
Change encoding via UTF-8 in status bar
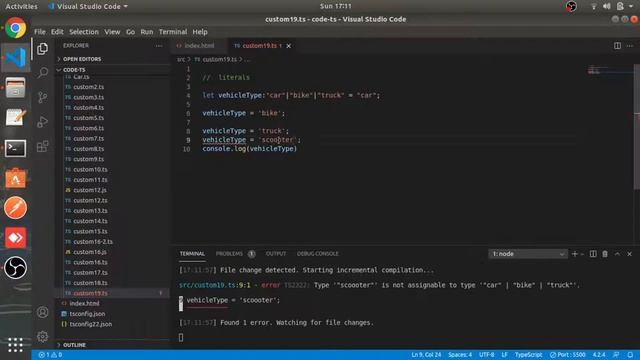click(487, 355)
